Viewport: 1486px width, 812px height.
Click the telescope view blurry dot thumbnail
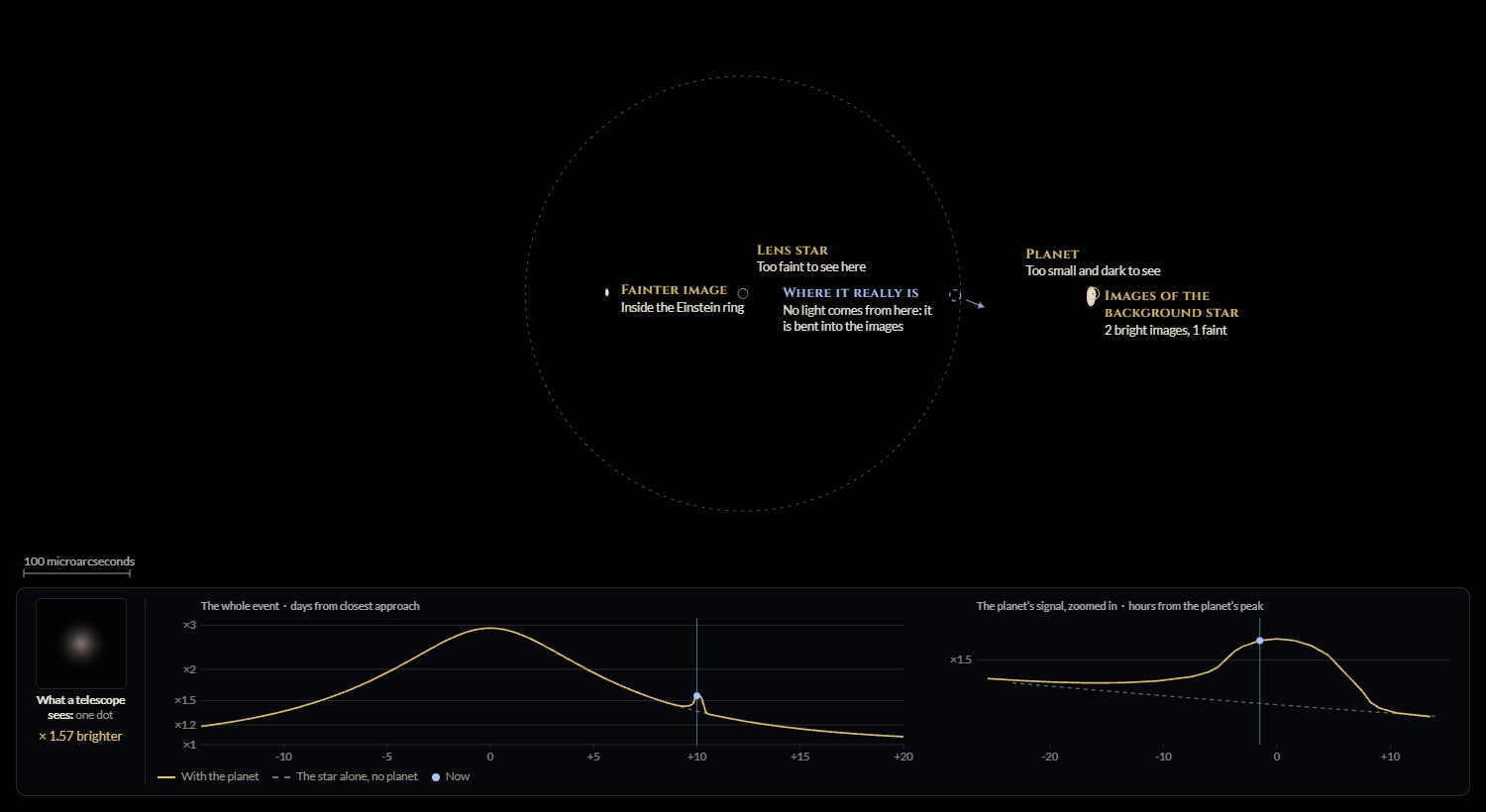point(81,644)
